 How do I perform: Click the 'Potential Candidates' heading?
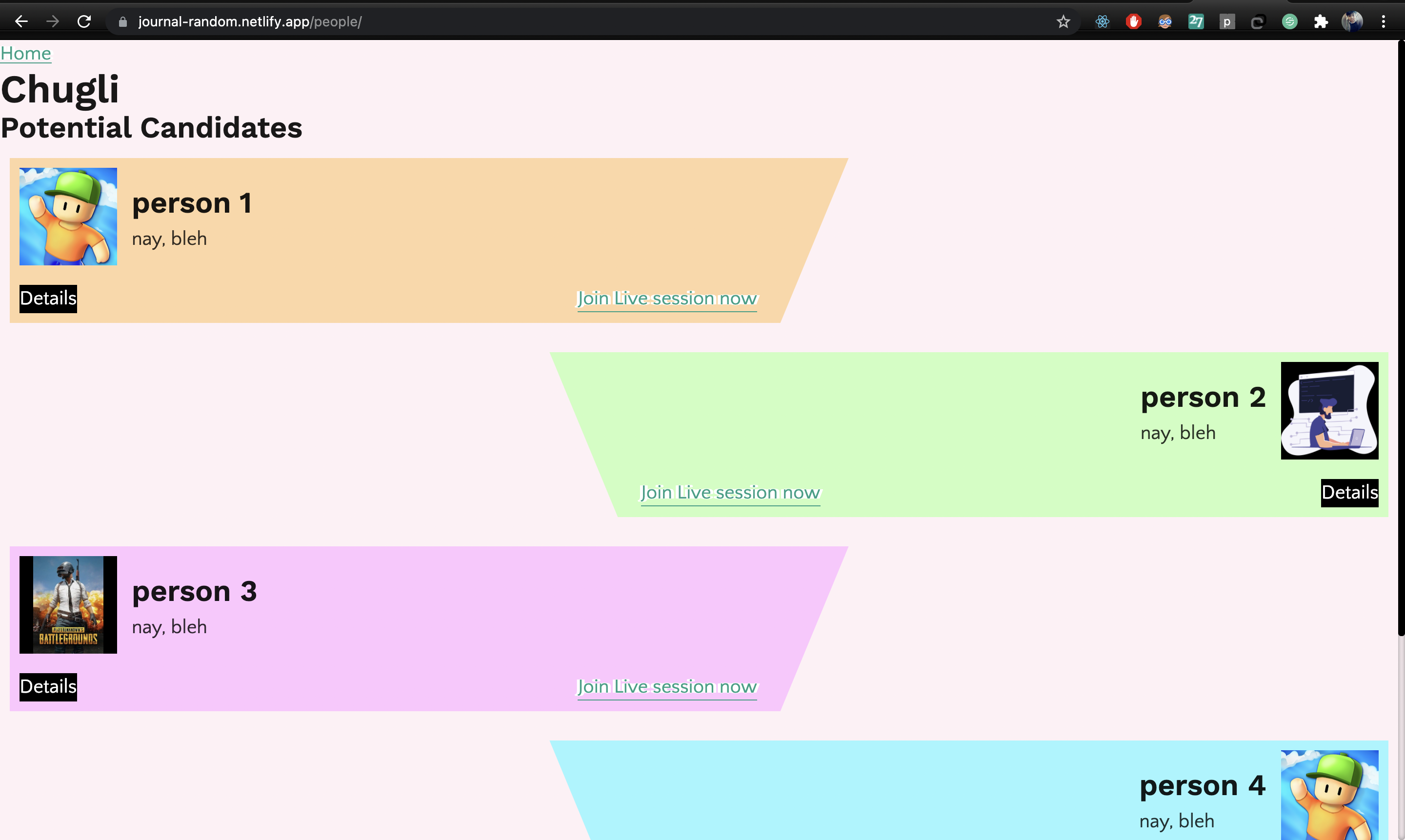151,128
